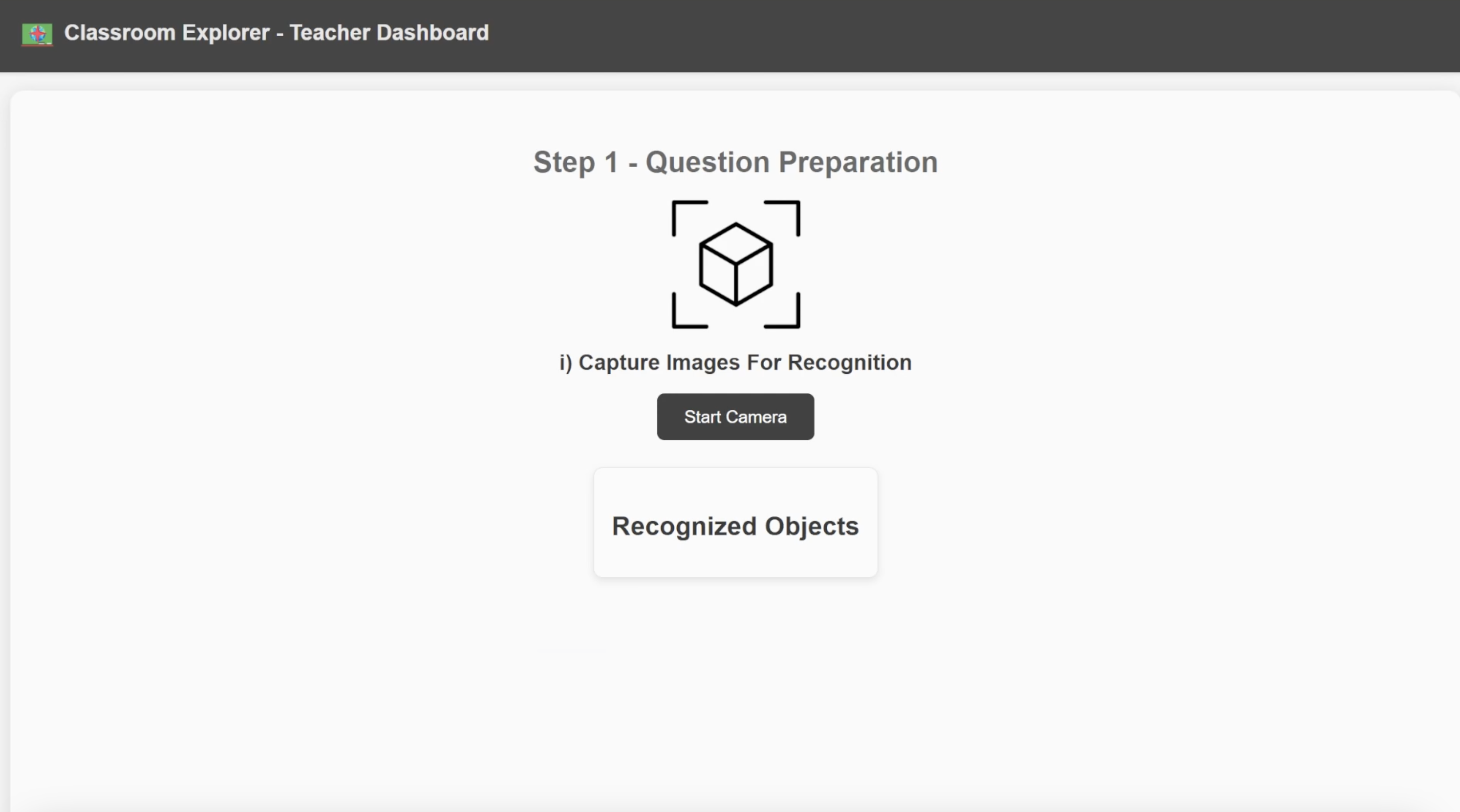1460x812 pixels.
Task: Click the word "Objects" in the card
Action: tap(812, 526)
